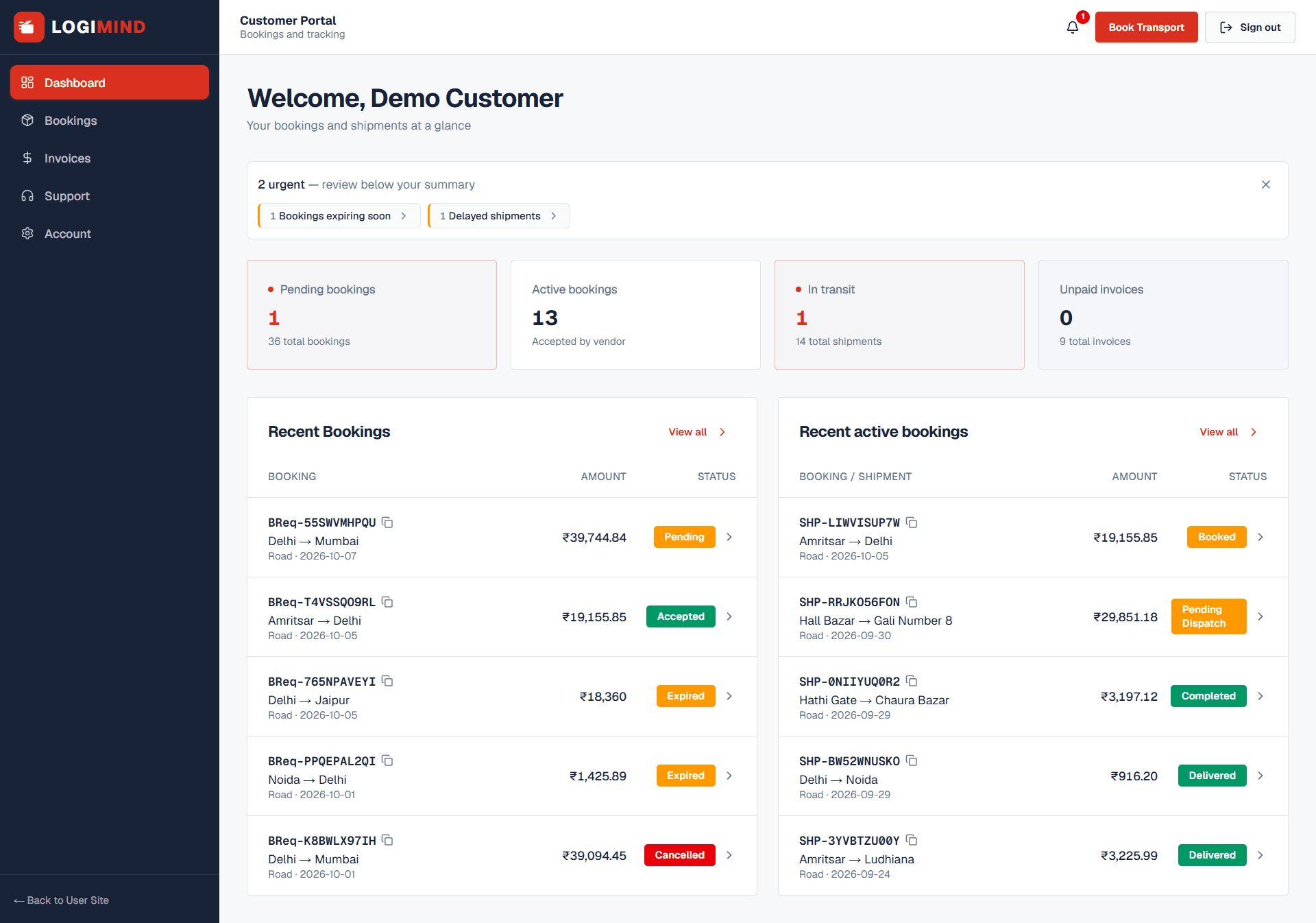Screen dimensions: 1316x923
Task: Copy booking ID BReq-PPQEPAL2QI
Action: 387,760
